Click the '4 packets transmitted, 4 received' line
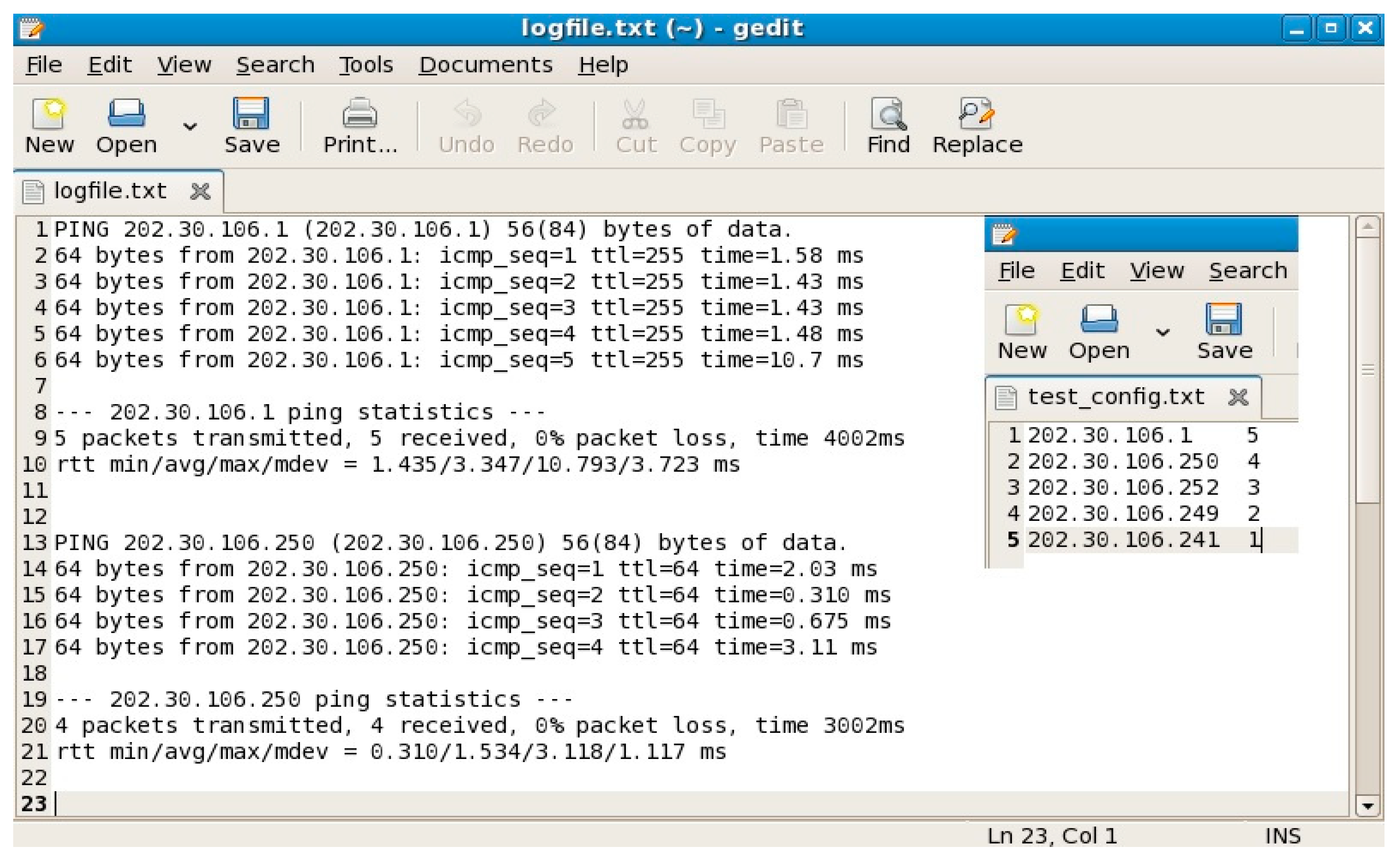 [479, 726]
